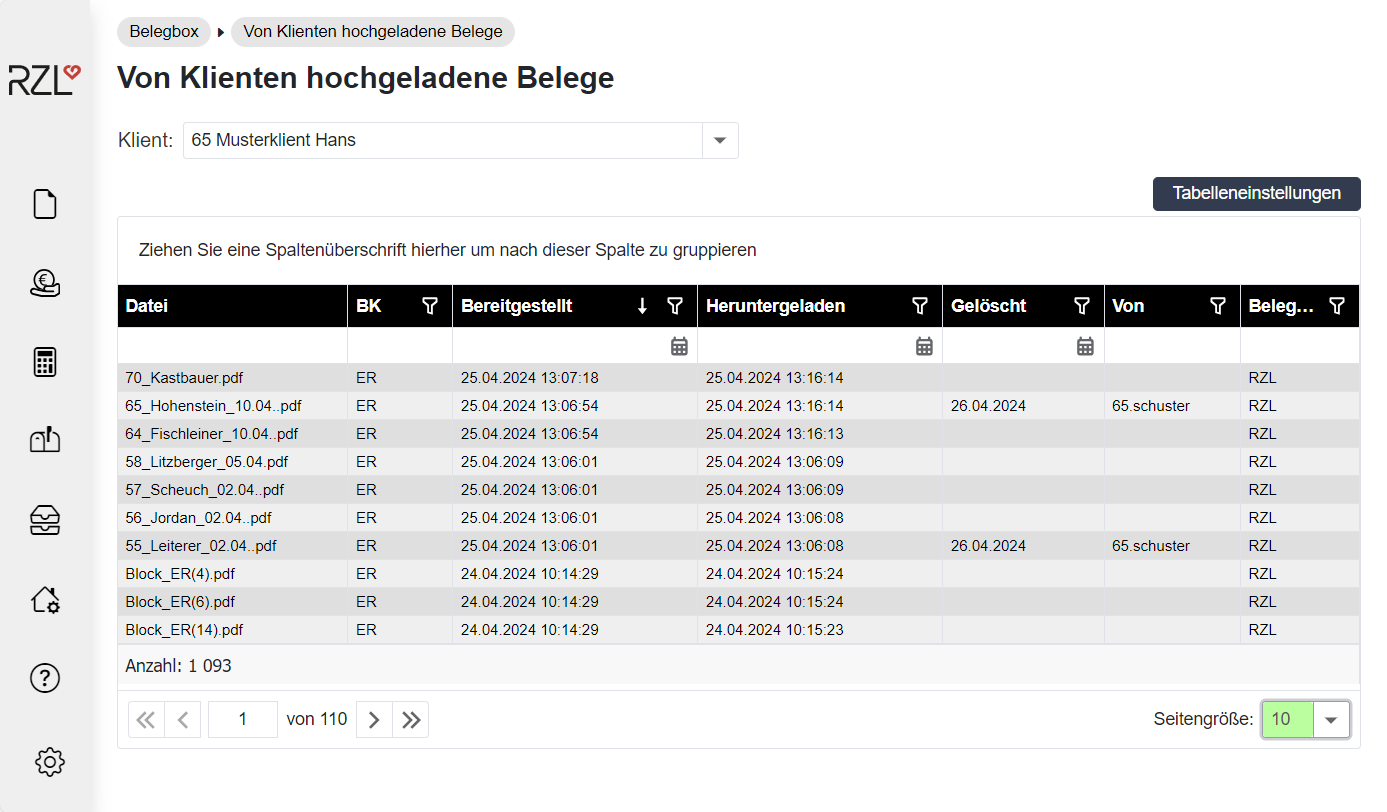Open the calculator icon in sidebar
Screen dimensions: 1387x812
click(x=46, y=362)
